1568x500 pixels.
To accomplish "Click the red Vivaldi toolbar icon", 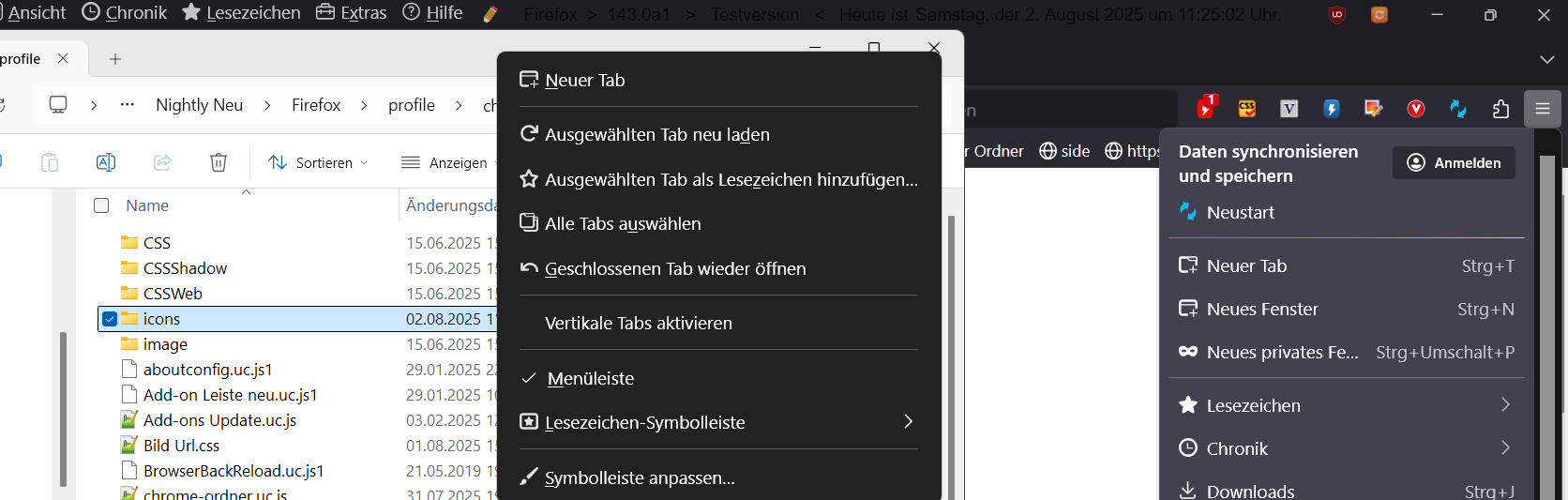I will [x=1416, y=109].
